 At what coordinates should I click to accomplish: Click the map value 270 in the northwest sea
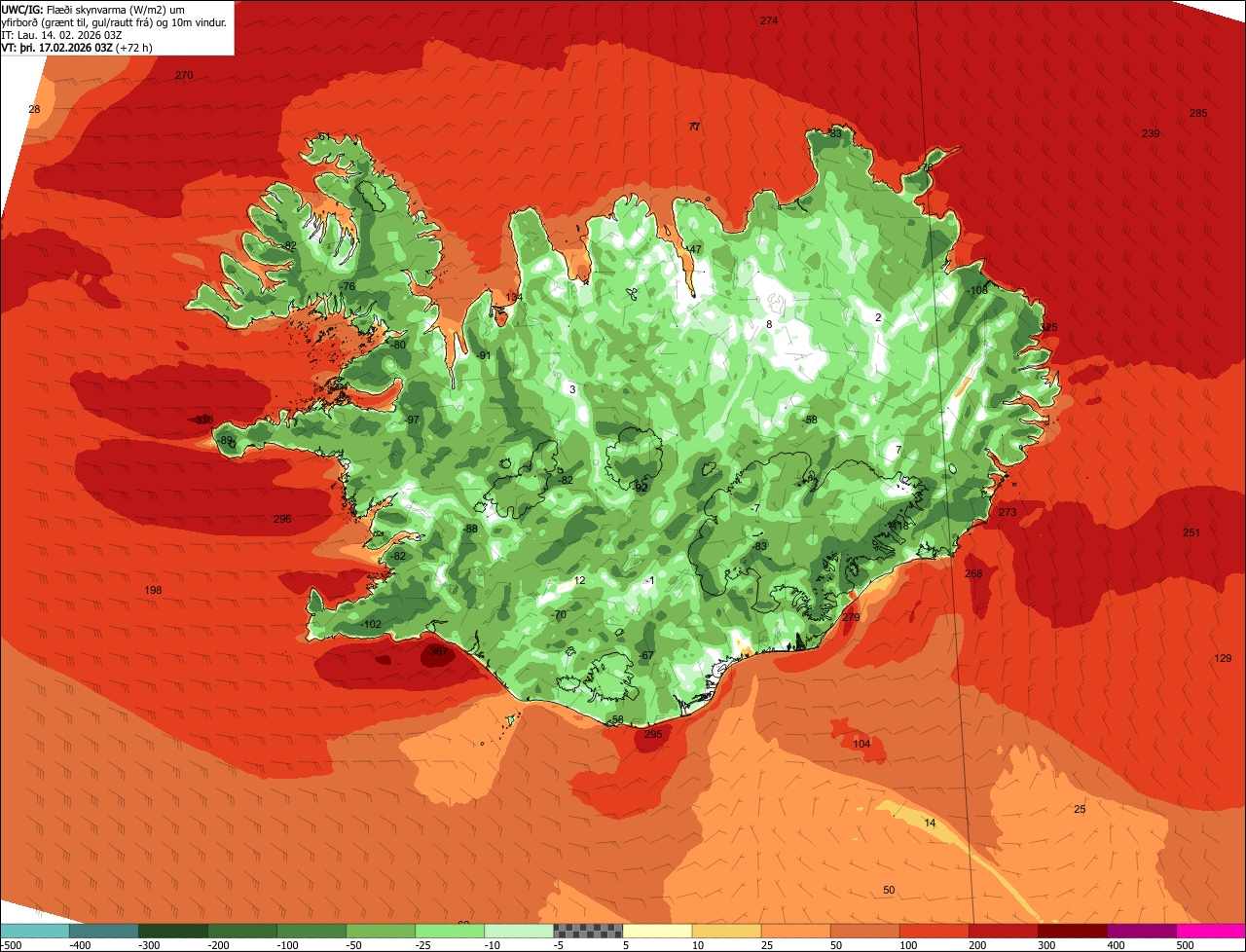point(184,75)
